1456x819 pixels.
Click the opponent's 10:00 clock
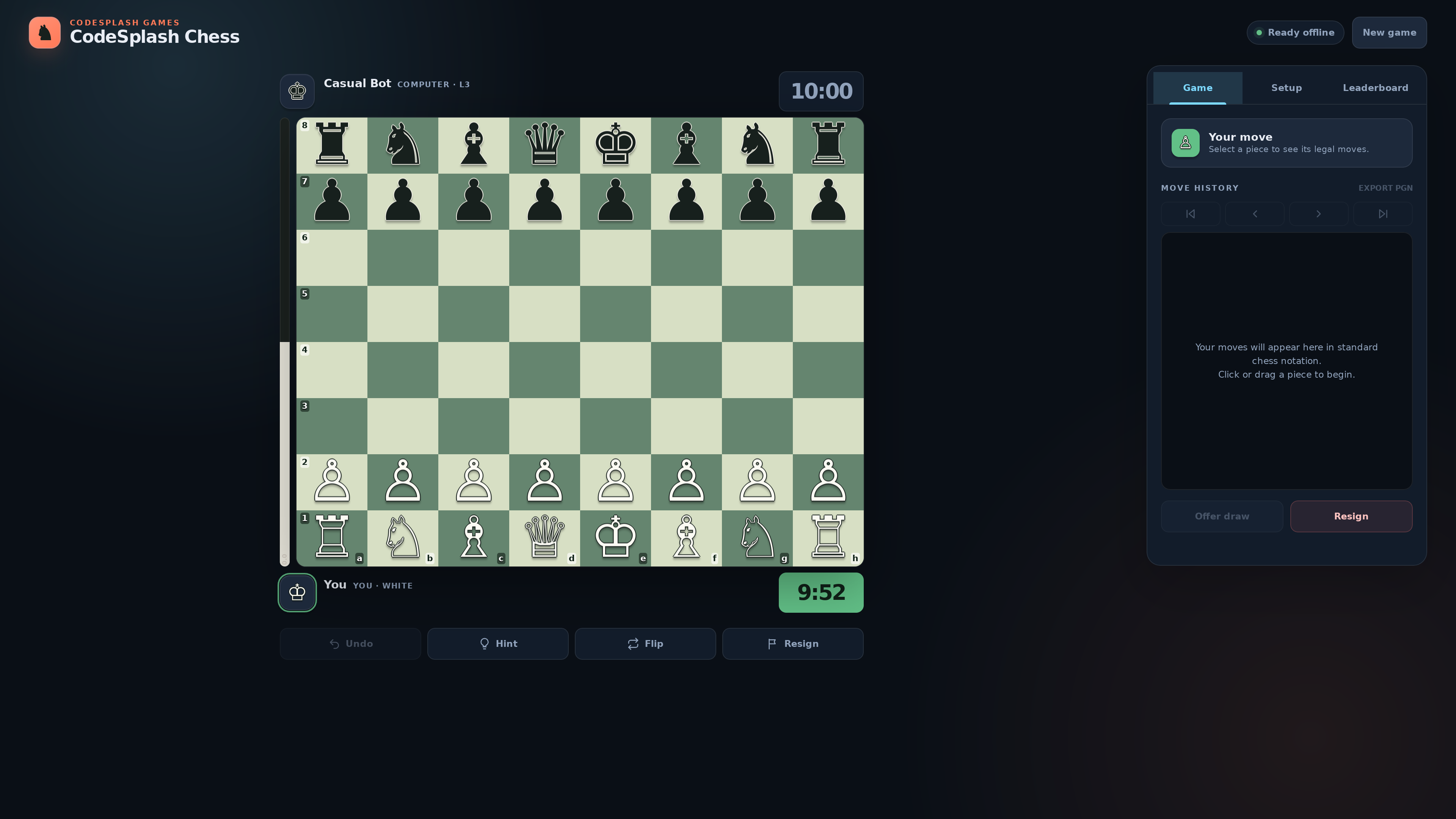[821, 91]
